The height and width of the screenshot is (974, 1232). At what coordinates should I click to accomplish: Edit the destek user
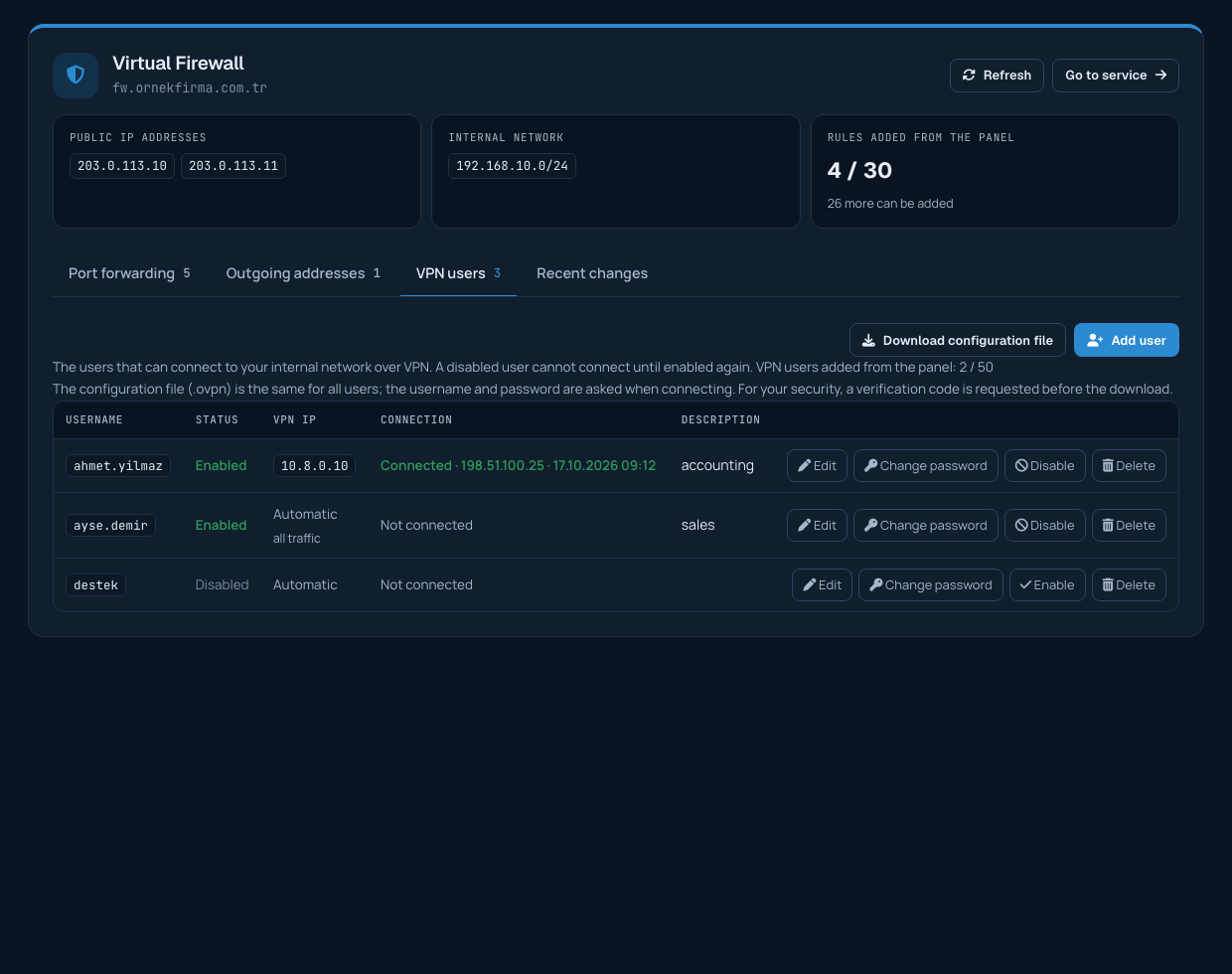[822, 585]
